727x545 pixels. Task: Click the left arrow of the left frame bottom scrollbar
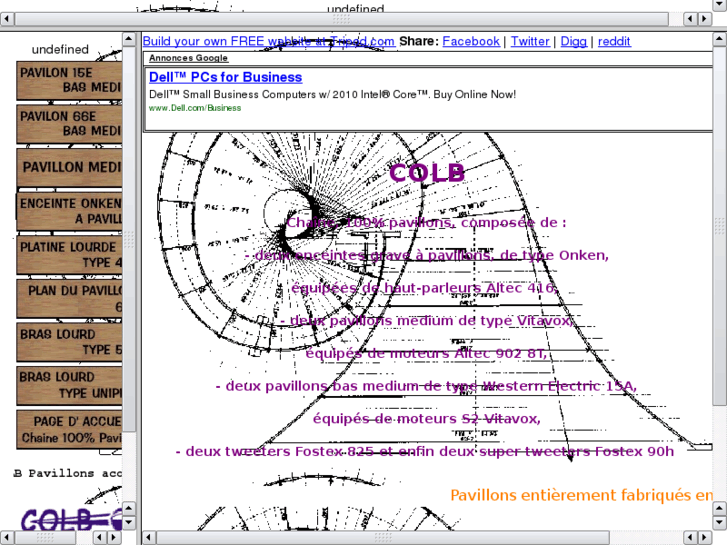pyautogui.click(x=7, y=538)
